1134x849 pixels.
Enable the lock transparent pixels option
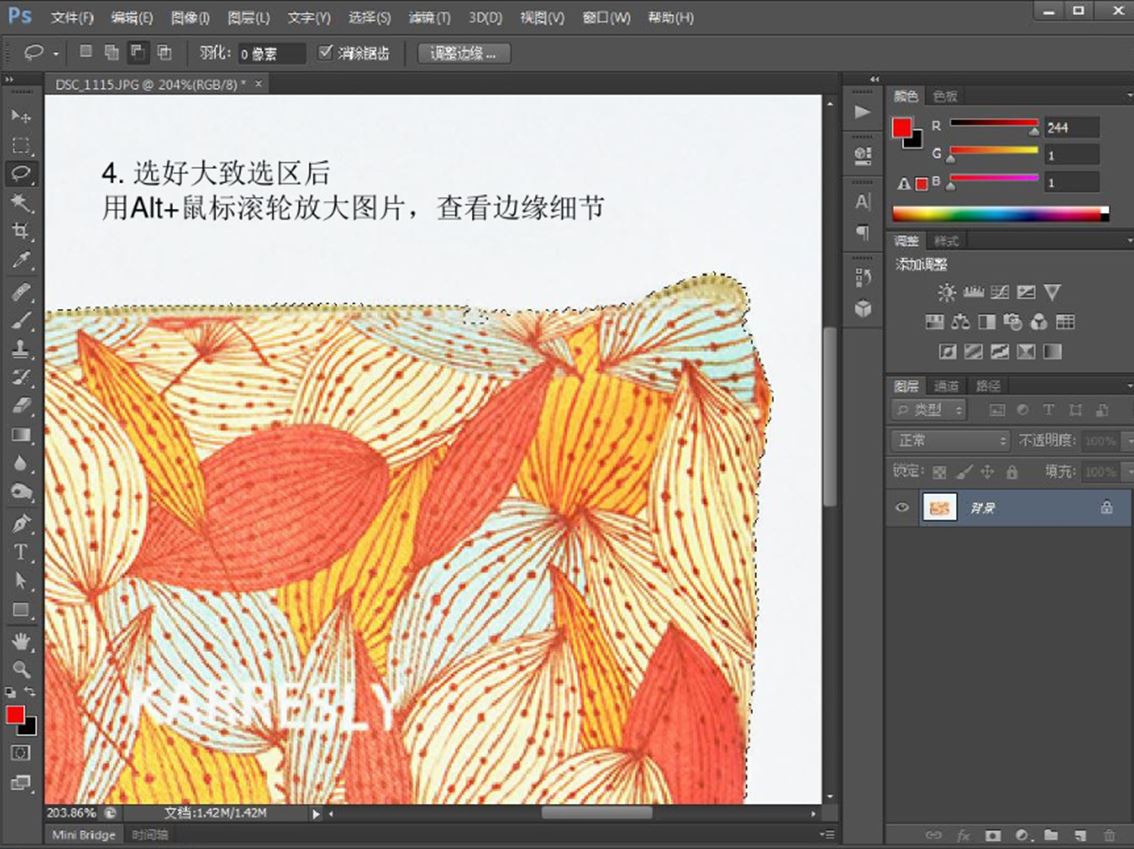[x=939, y=471]
